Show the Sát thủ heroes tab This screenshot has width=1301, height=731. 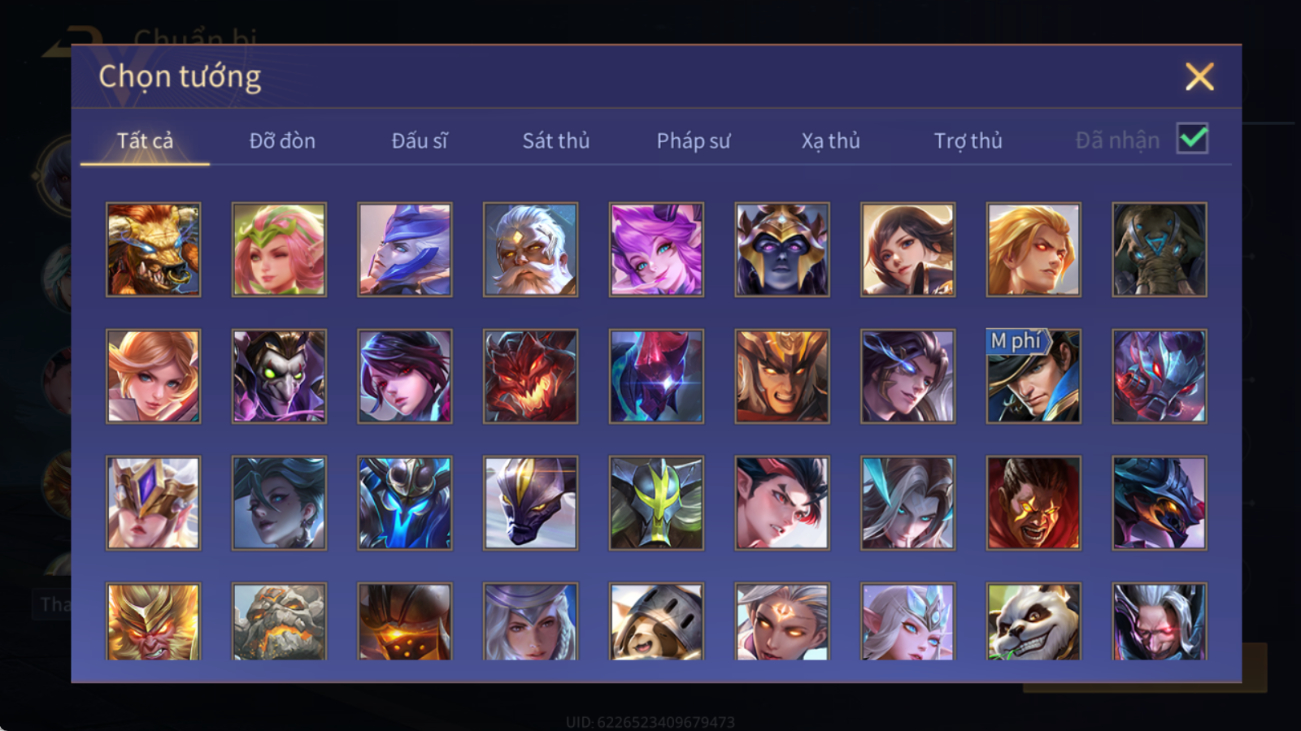(x=556, y=141)
